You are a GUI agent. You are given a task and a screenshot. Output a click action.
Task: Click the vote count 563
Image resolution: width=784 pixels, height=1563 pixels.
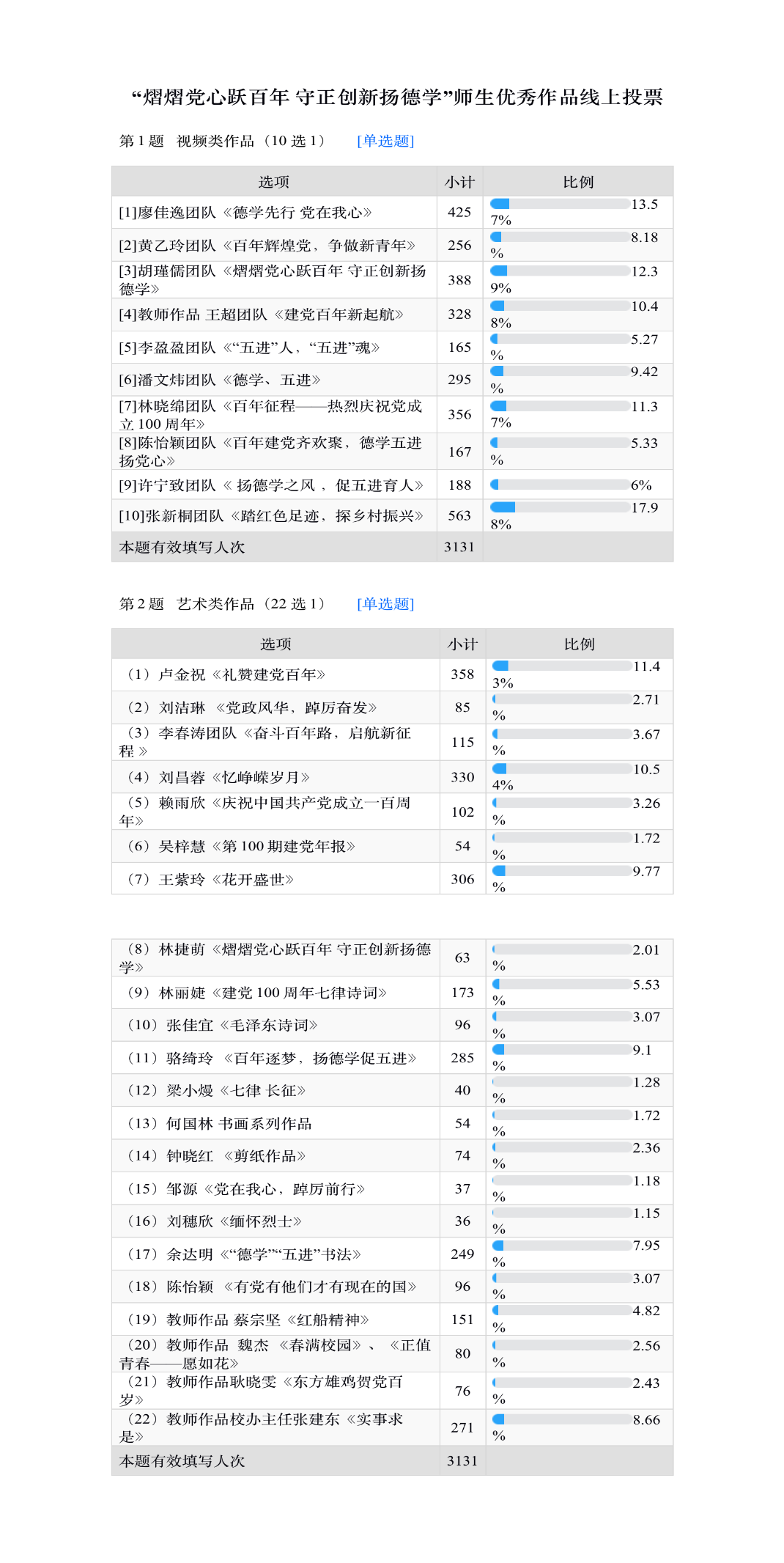(x=459, y=515)
